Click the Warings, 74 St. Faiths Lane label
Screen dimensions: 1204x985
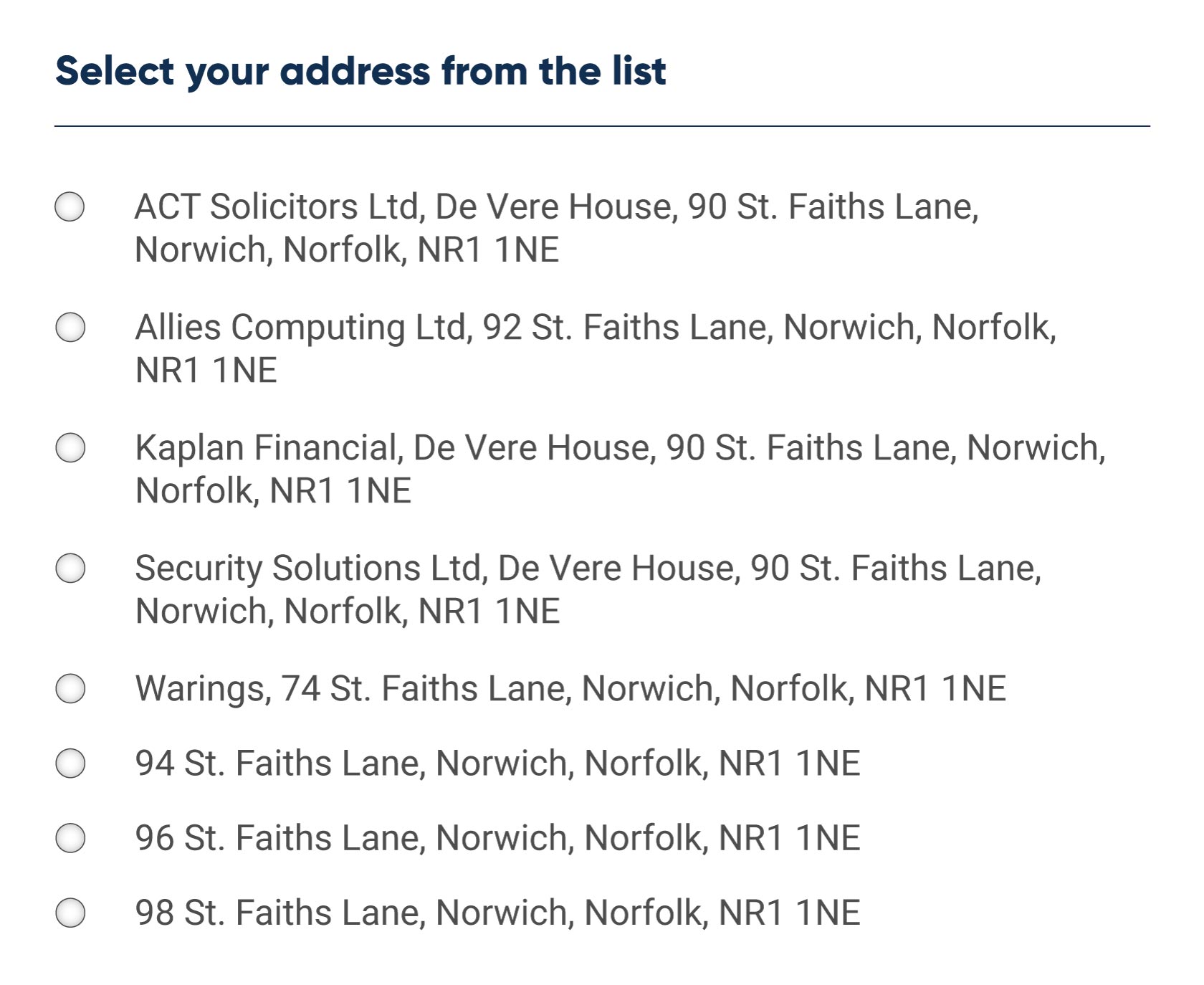tap(570, 689)
